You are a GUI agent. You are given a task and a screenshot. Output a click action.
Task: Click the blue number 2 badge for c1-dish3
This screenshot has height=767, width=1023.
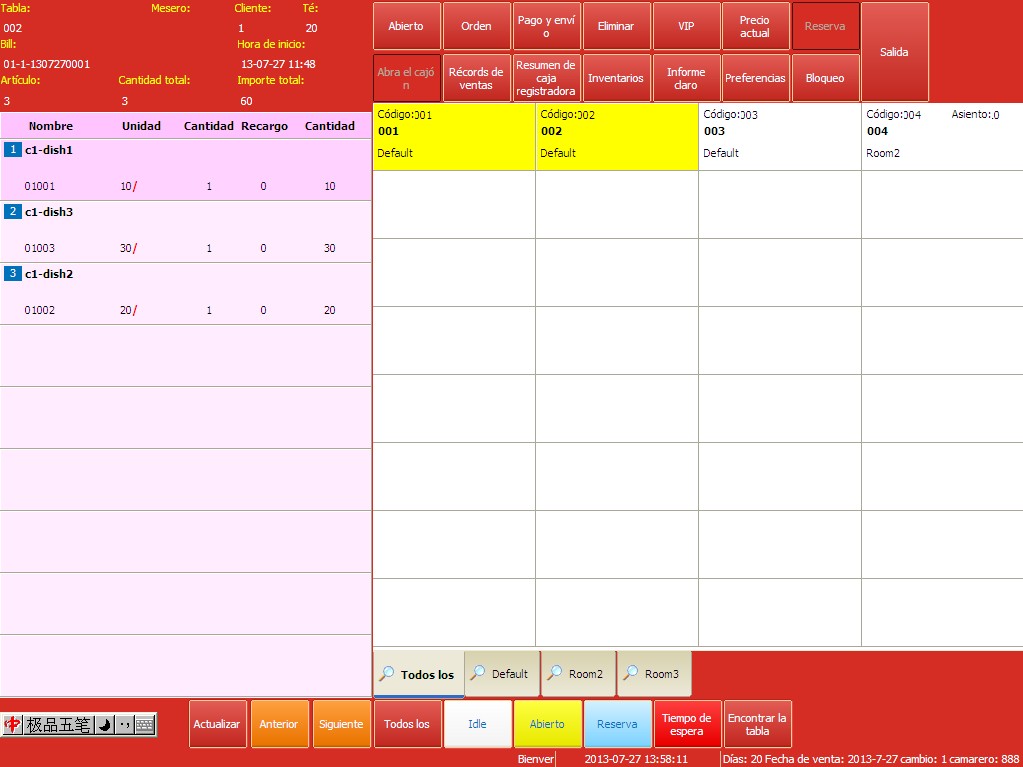13,212
